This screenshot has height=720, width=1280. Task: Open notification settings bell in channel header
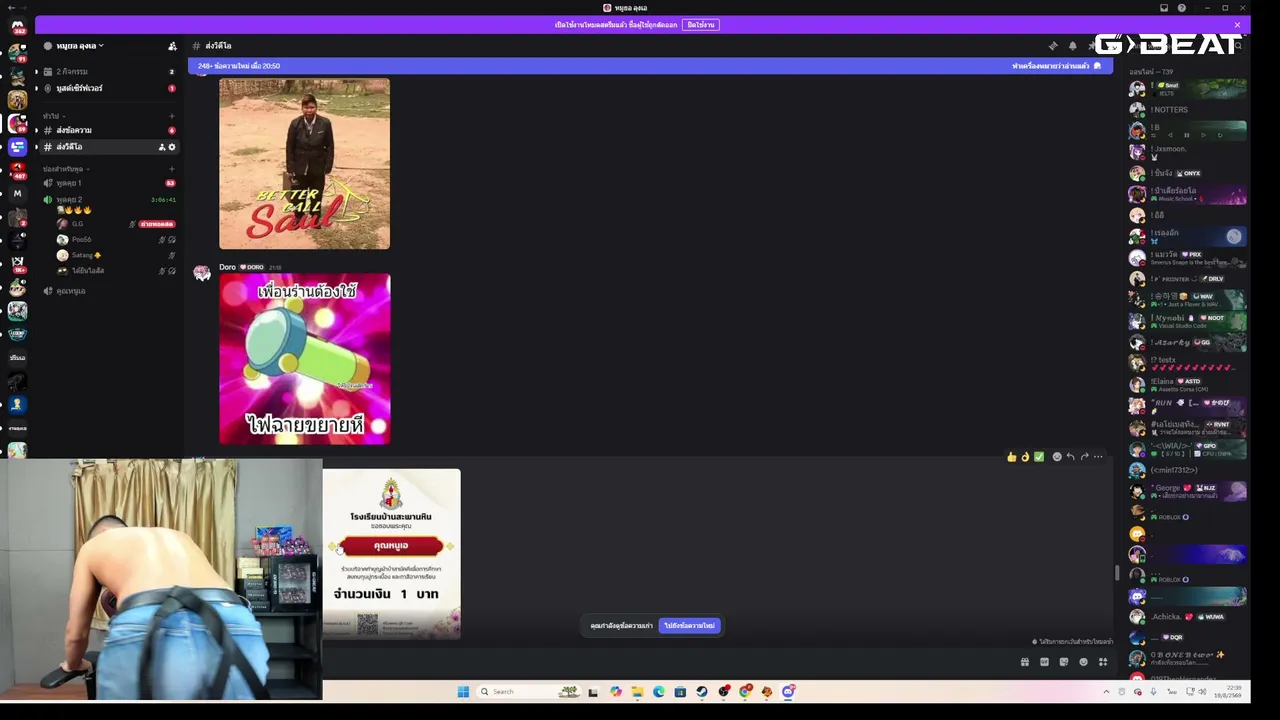tap(1072, 46)
